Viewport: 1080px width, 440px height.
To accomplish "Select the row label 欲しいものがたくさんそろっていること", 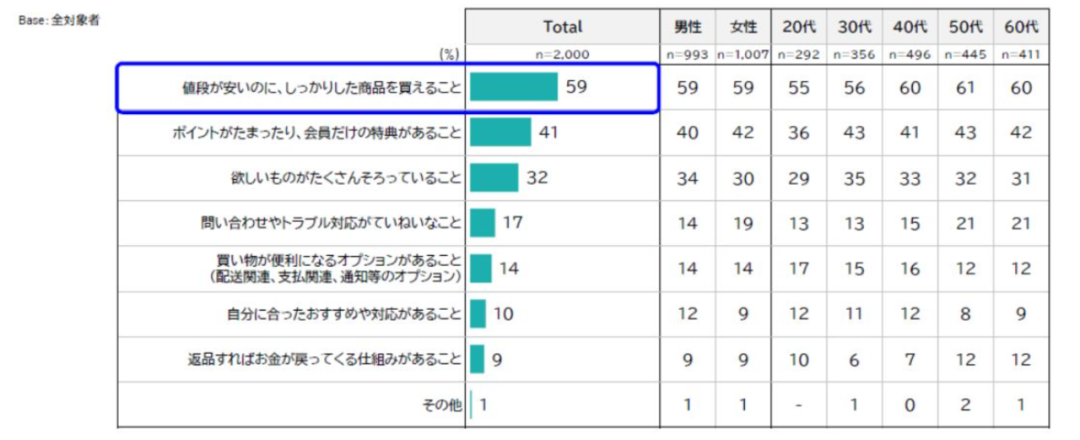I will click(x=345, y=178).
